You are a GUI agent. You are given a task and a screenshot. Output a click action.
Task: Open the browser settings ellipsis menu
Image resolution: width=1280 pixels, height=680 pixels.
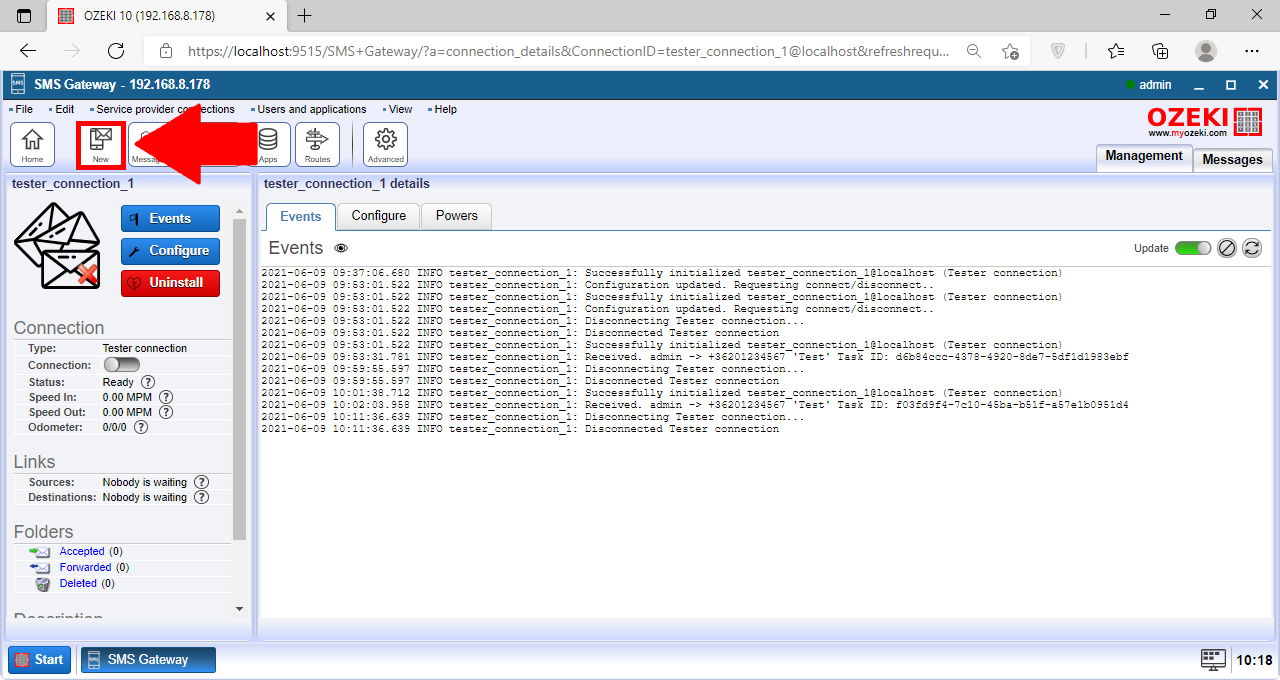(x=1252, y=51)
